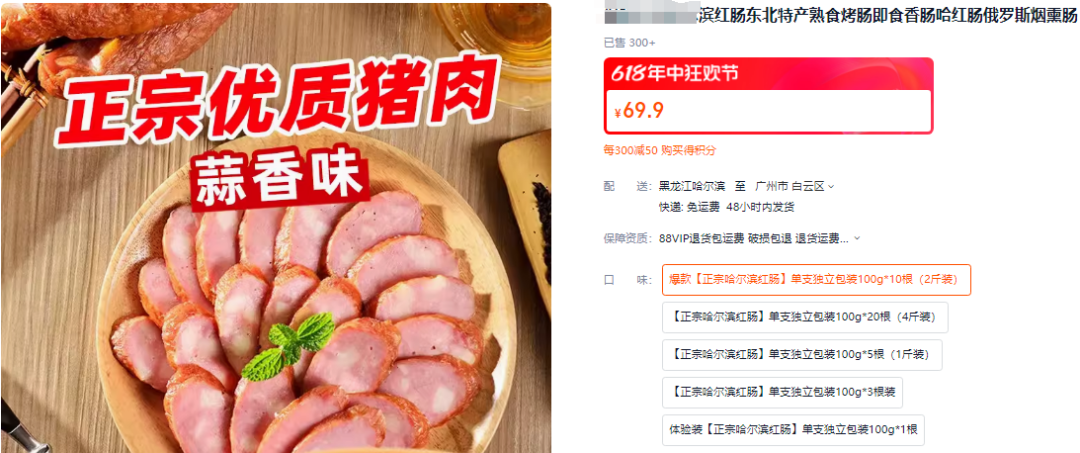Viewport: 1080px width, 453px height.
Task: Select the 100g*3根装 package option
Action: [x=782, y=392]
